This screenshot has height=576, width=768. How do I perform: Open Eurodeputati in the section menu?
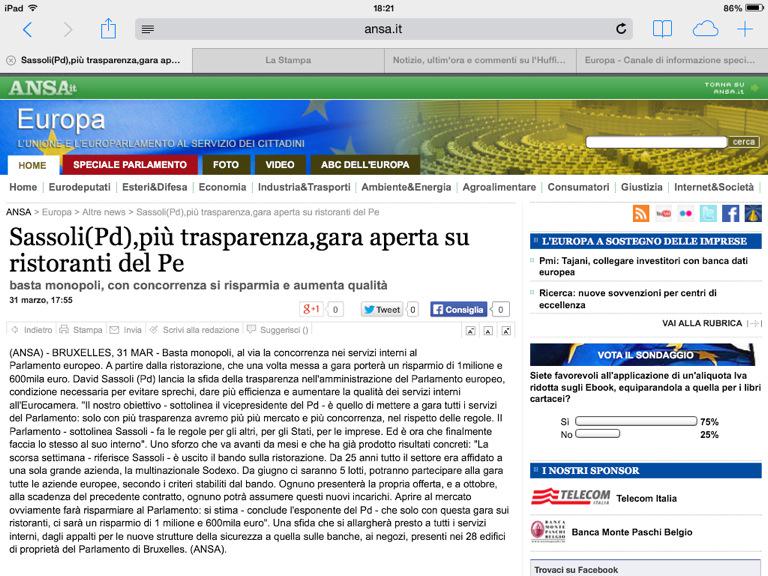pyautogui.click(x=79, y=187)
